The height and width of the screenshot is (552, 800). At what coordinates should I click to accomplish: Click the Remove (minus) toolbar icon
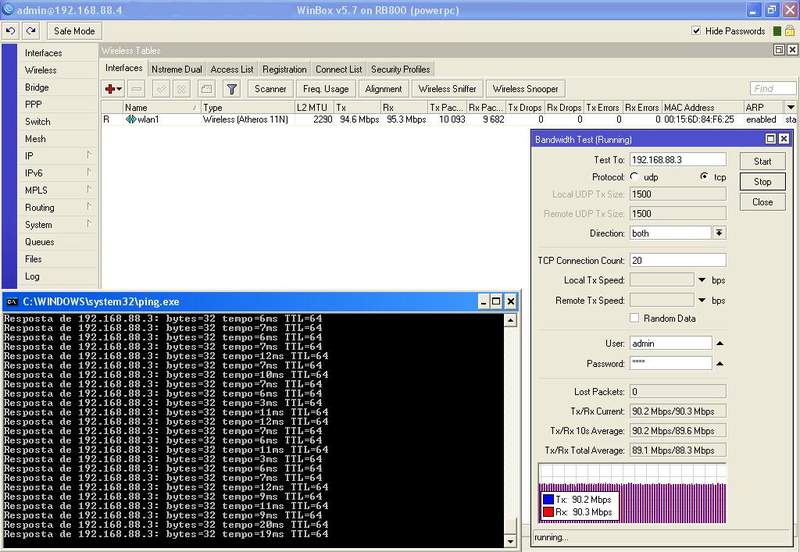tap(136, 89)
